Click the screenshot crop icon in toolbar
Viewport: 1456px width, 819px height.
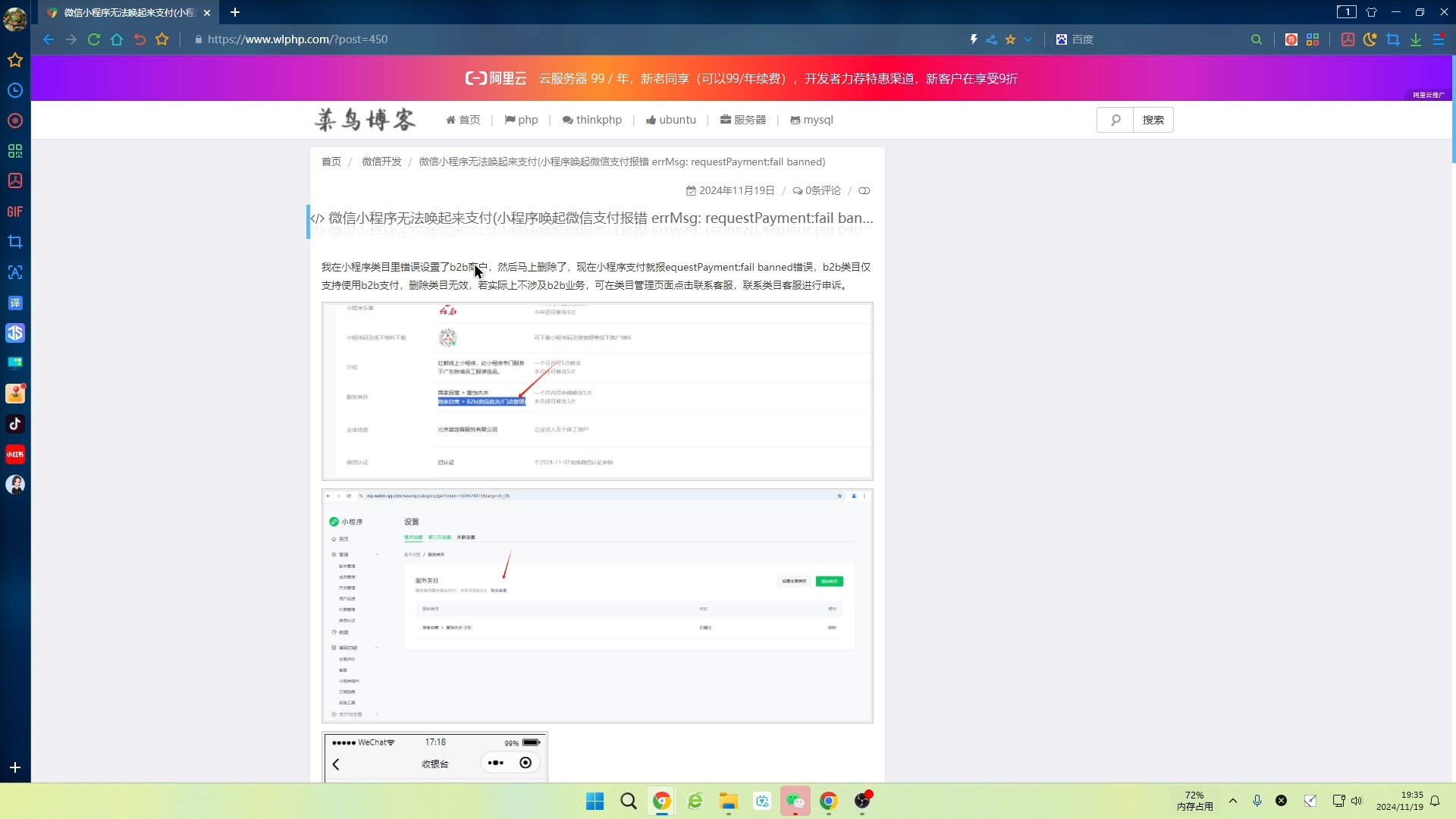tap(1393, 39)
